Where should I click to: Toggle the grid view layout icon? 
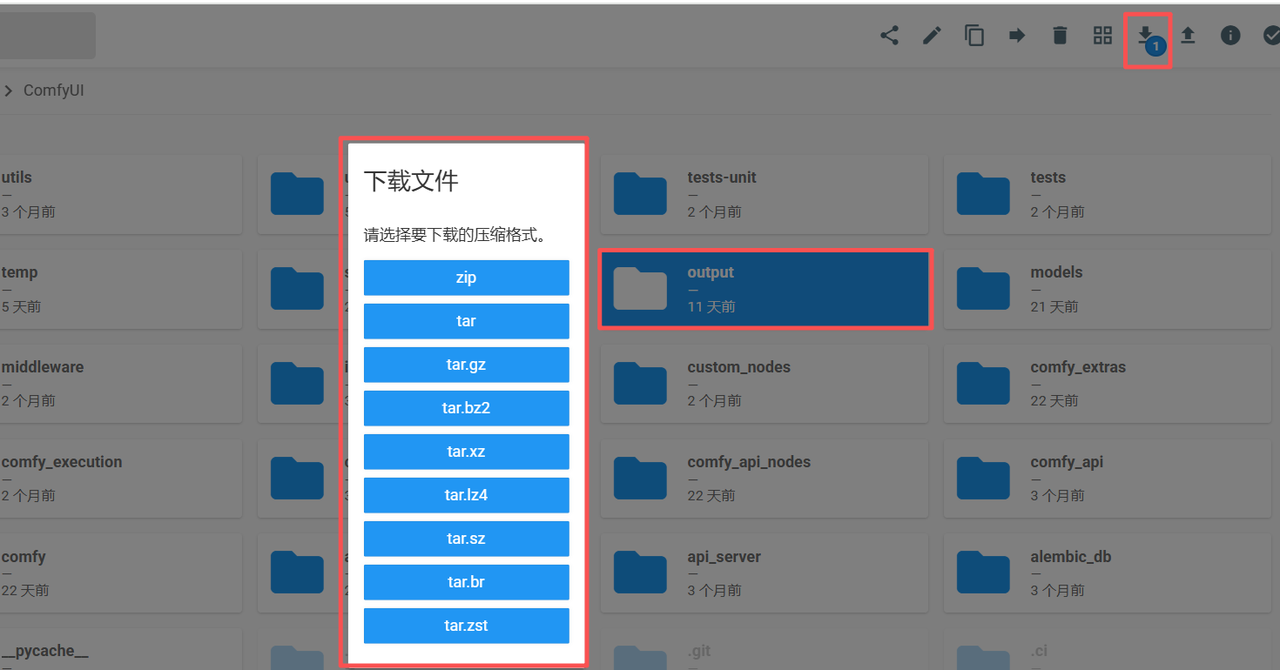pos(1103,36)
